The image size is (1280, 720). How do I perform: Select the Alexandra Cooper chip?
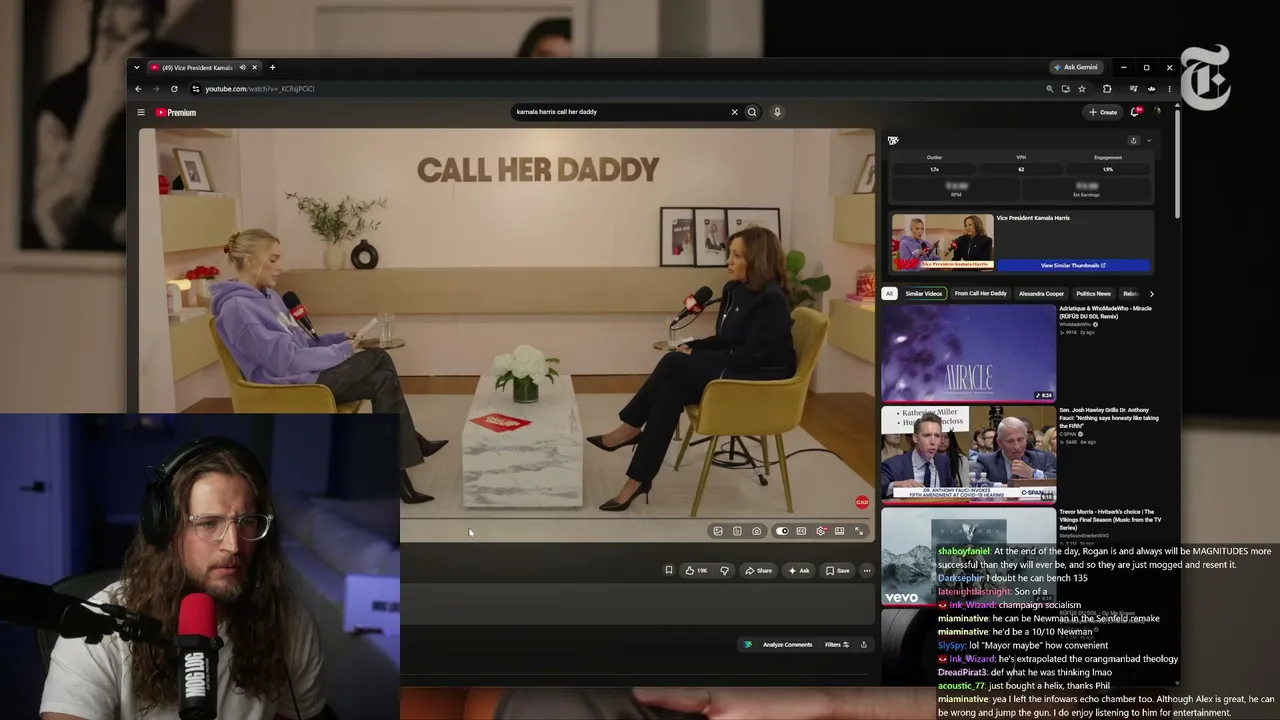pos(1041,294)
